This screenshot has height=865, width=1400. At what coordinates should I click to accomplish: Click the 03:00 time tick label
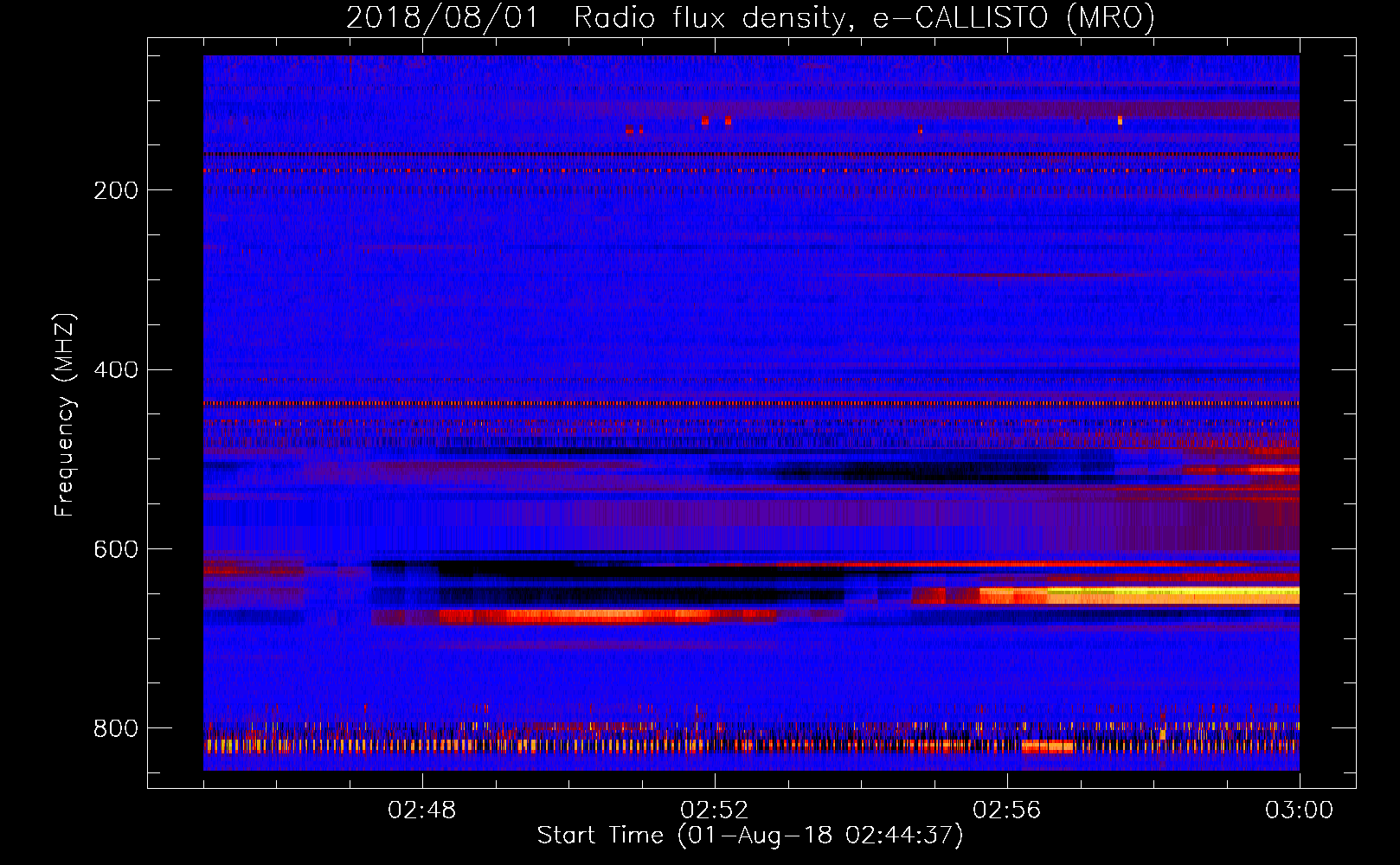click(1300, 811)
